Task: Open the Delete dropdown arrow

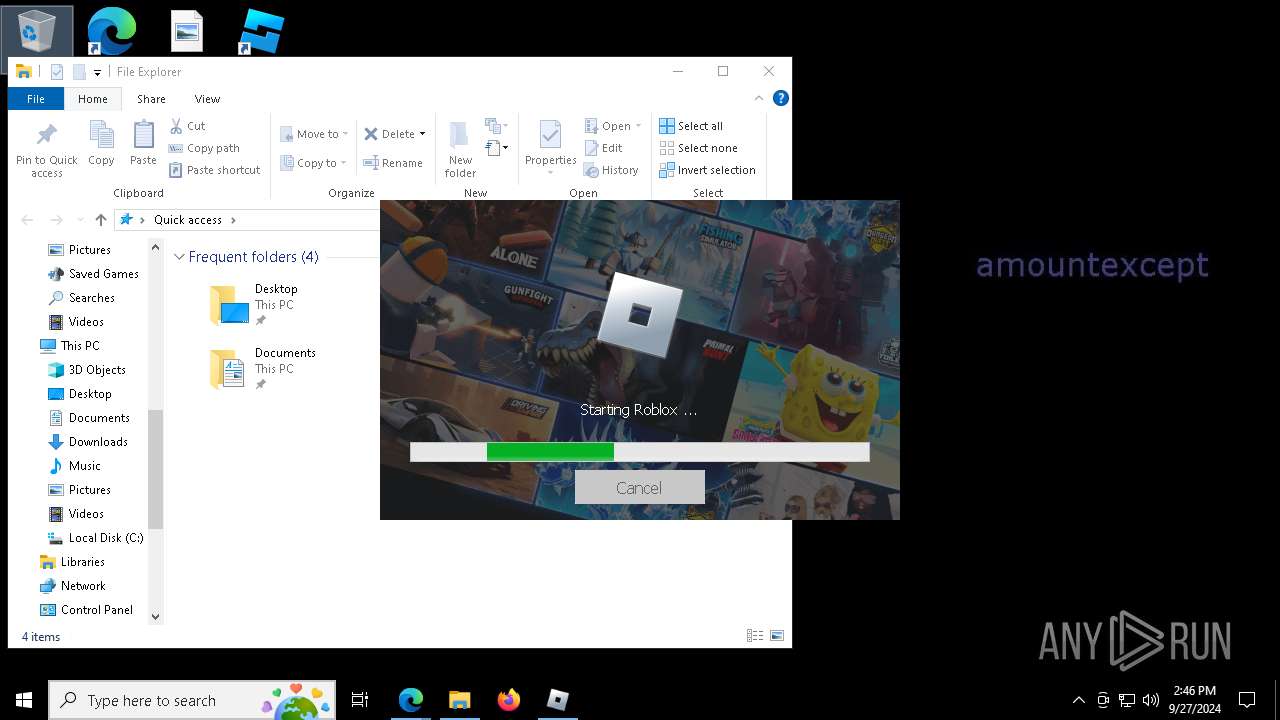Action: pos(422,134)
